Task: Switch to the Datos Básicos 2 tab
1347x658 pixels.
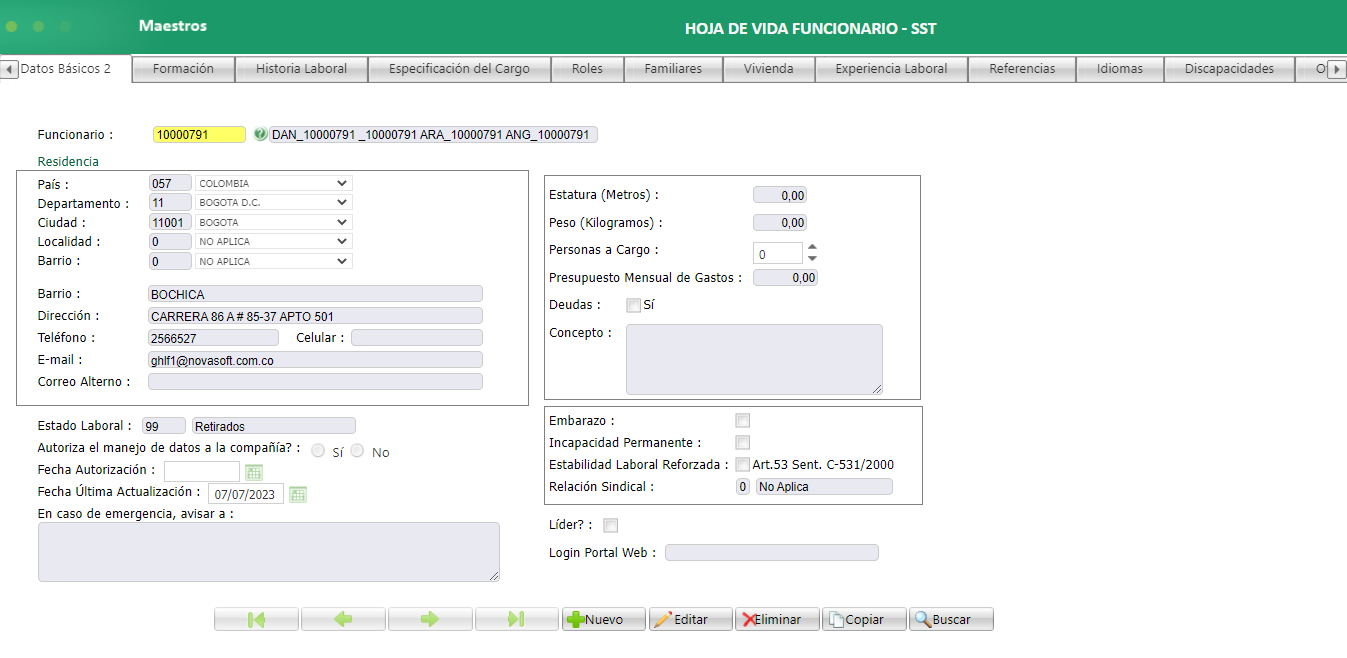Action: click(66, 69)
